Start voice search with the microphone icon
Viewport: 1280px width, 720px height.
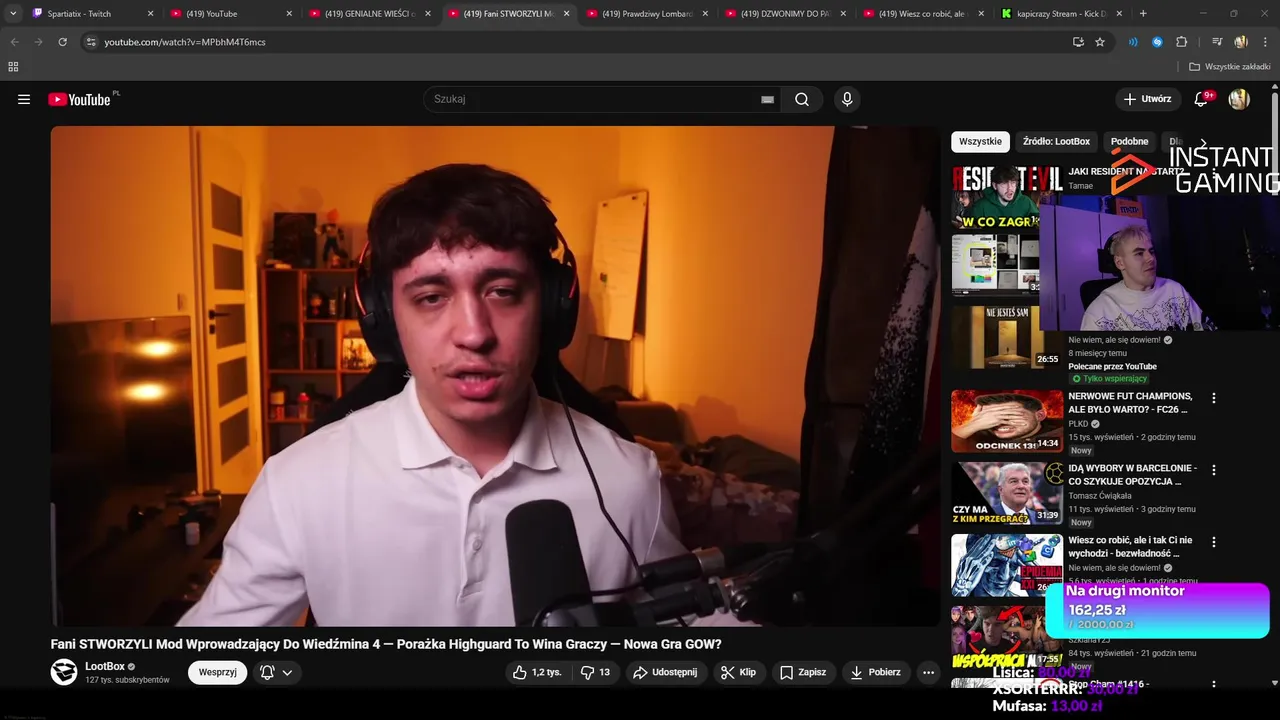(x=847, y=99)
